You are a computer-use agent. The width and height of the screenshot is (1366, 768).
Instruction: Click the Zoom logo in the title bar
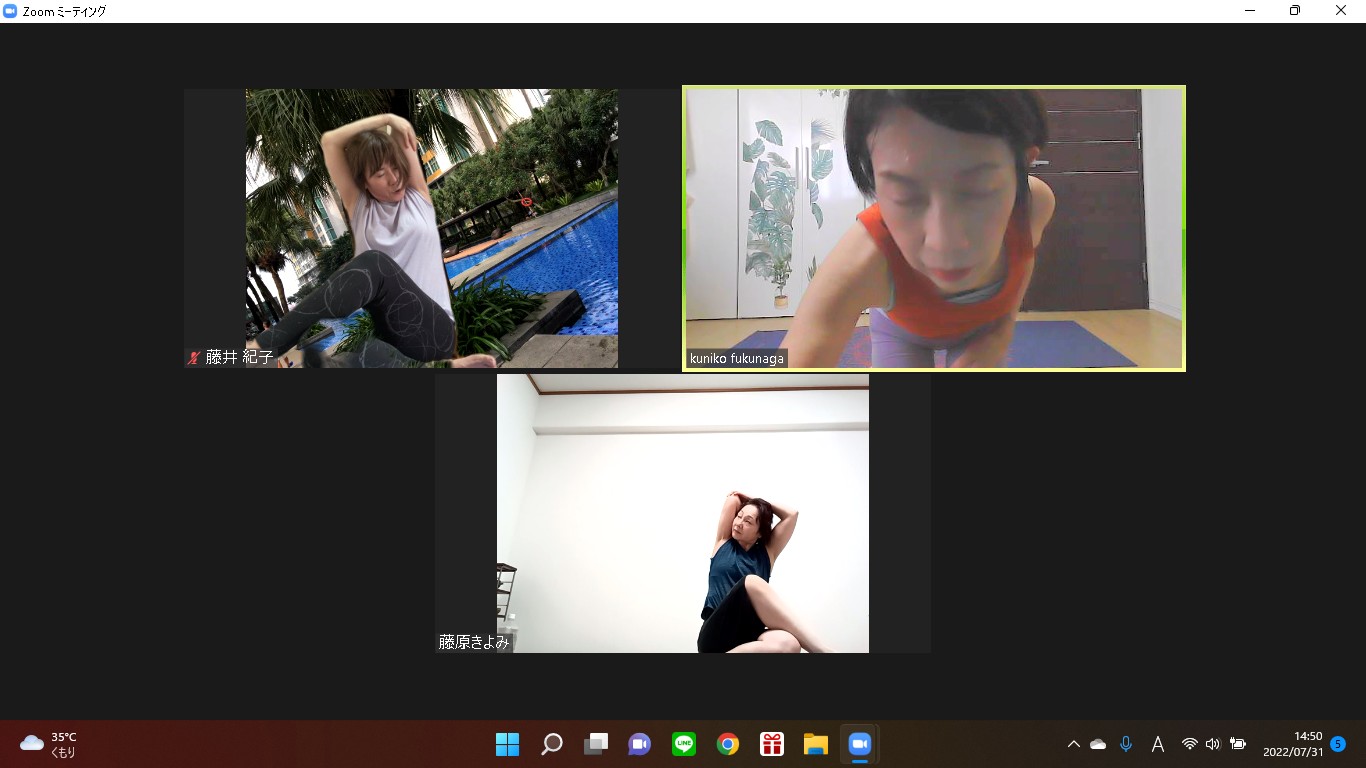pyautogui.click(x=10, y=11)
